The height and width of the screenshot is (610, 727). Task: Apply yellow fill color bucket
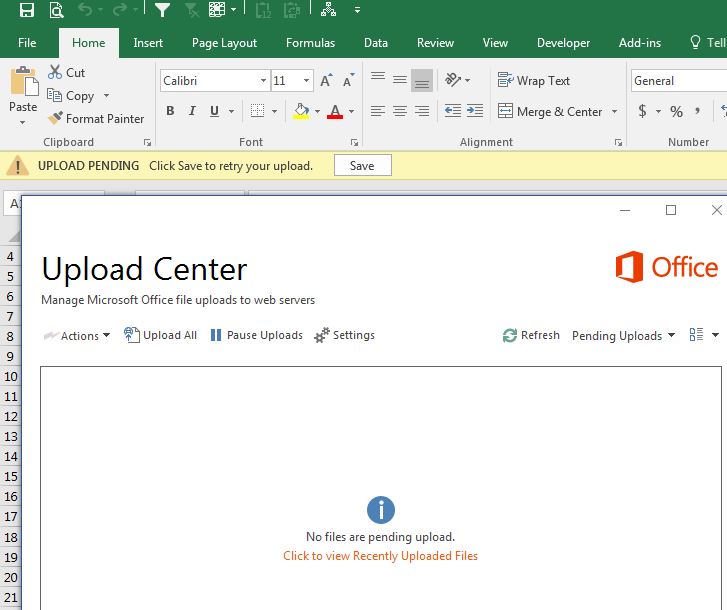coord(301,111)
